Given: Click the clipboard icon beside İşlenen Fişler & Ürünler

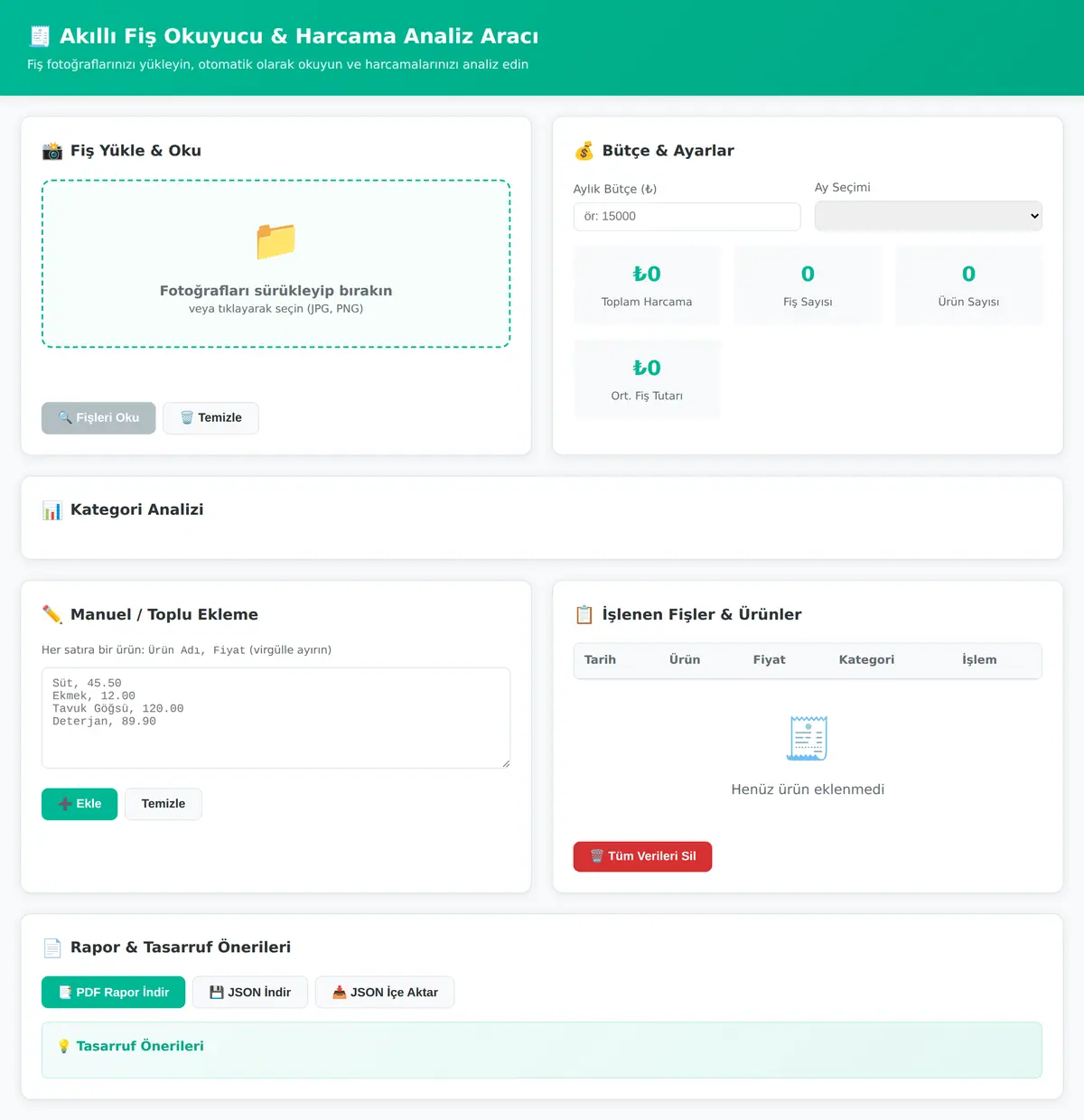Looking at the screenshot, I should click(584, 615).
